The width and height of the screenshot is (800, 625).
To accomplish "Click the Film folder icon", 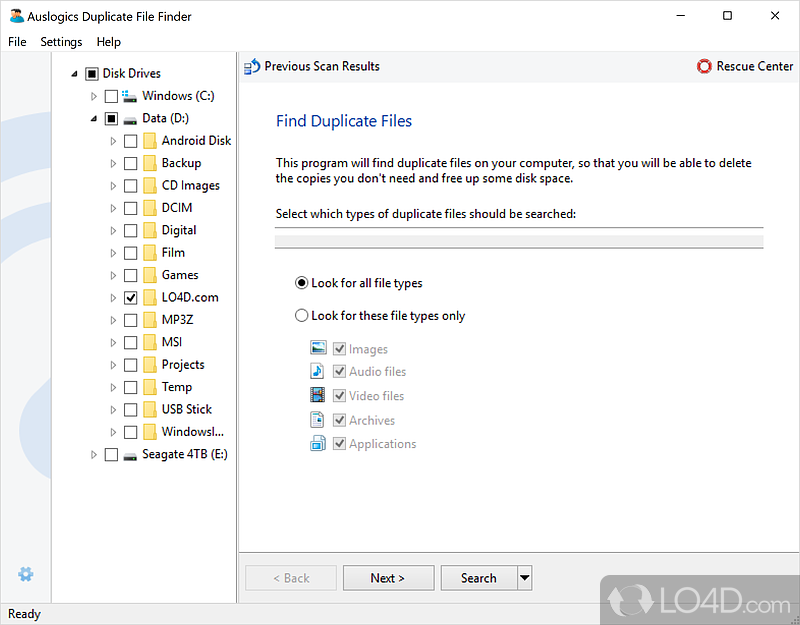I will [149, 253].
